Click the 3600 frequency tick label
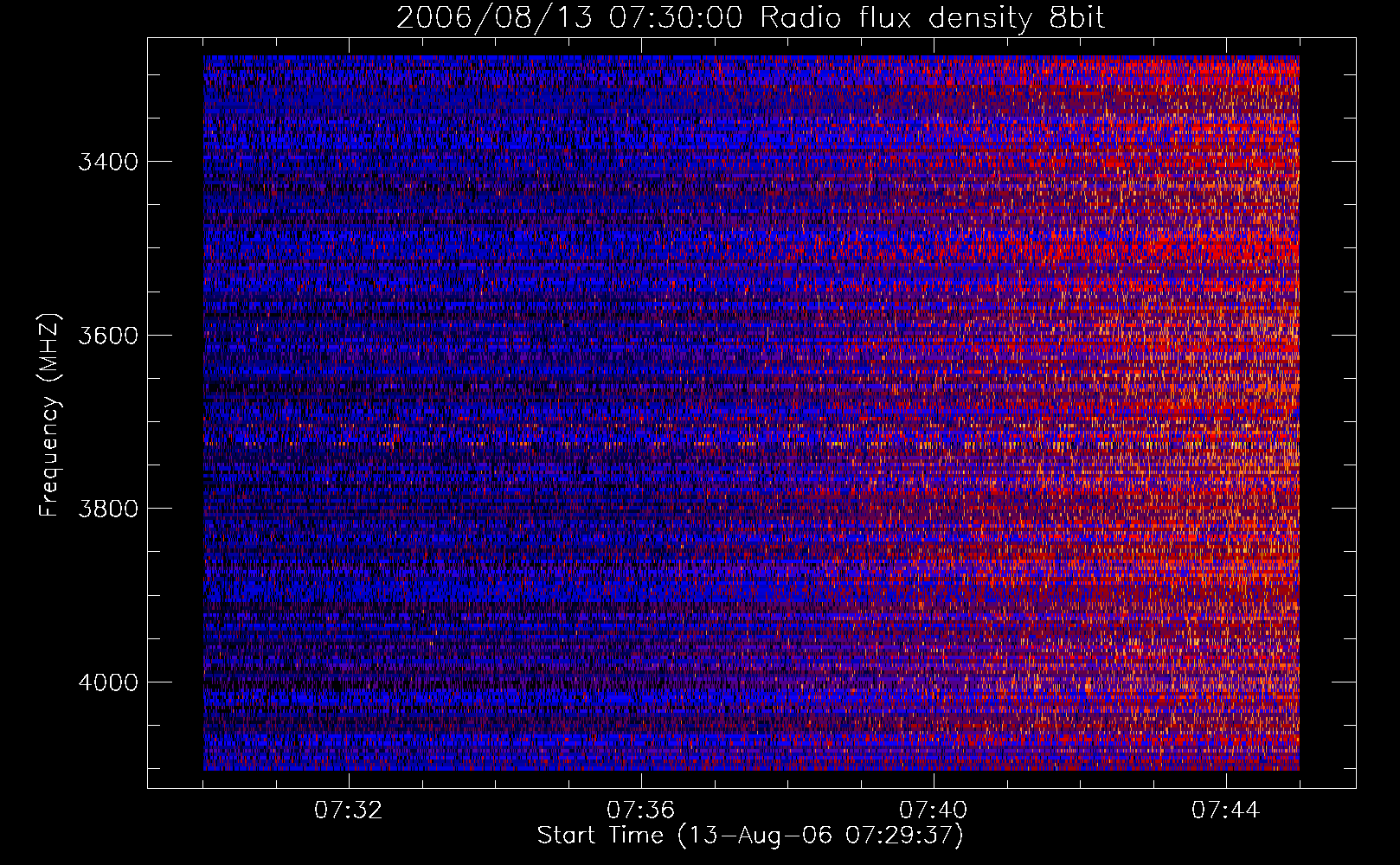Screen dimensions: 1400x865 [108, 336]
